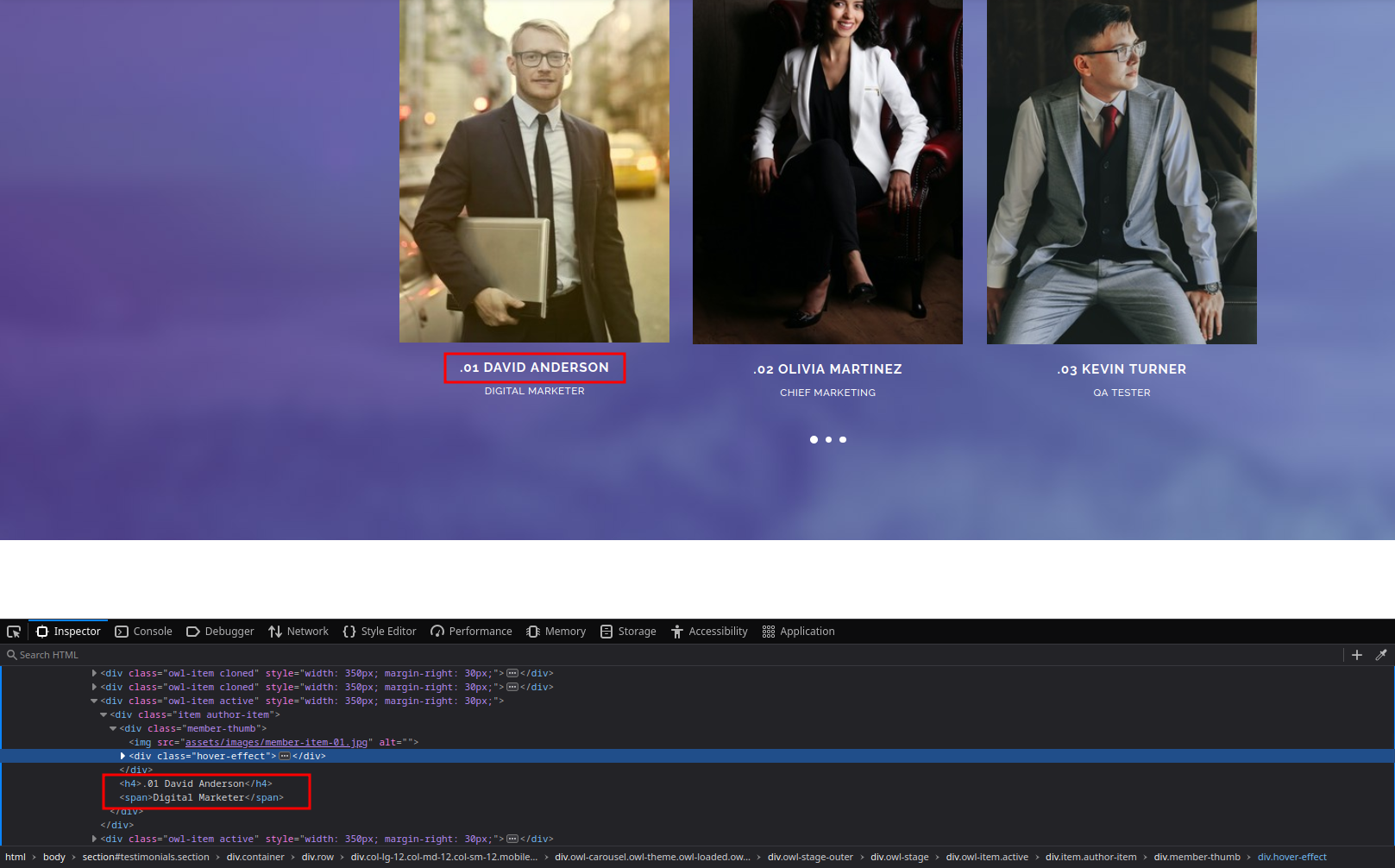
Task: Select the eyedropper color grabber icon
Action: [1381, 655]
